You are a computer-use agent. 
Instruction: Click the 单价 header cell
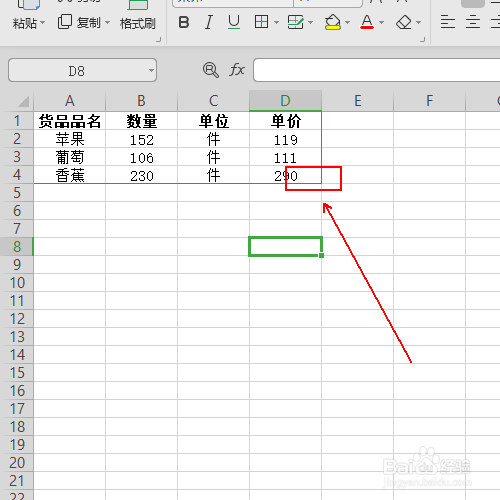285,121
